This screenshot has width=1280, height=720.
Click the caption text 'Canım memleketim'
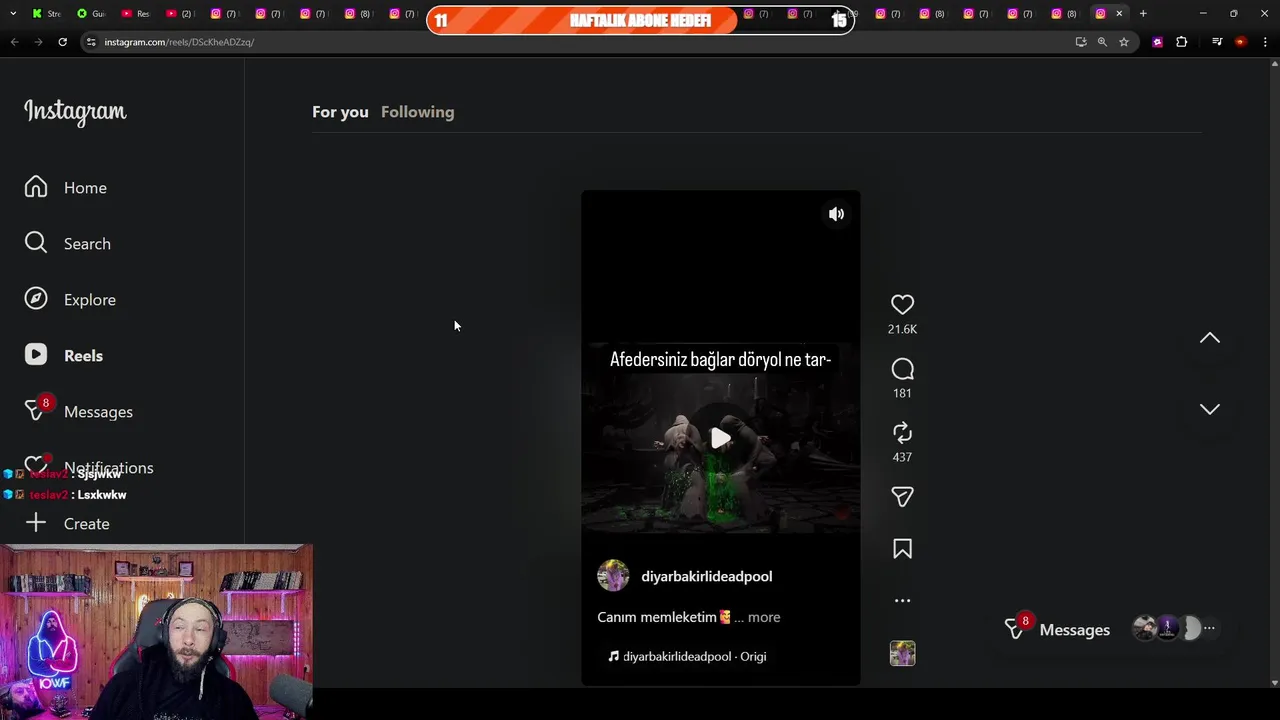click(x=657, y=617)
